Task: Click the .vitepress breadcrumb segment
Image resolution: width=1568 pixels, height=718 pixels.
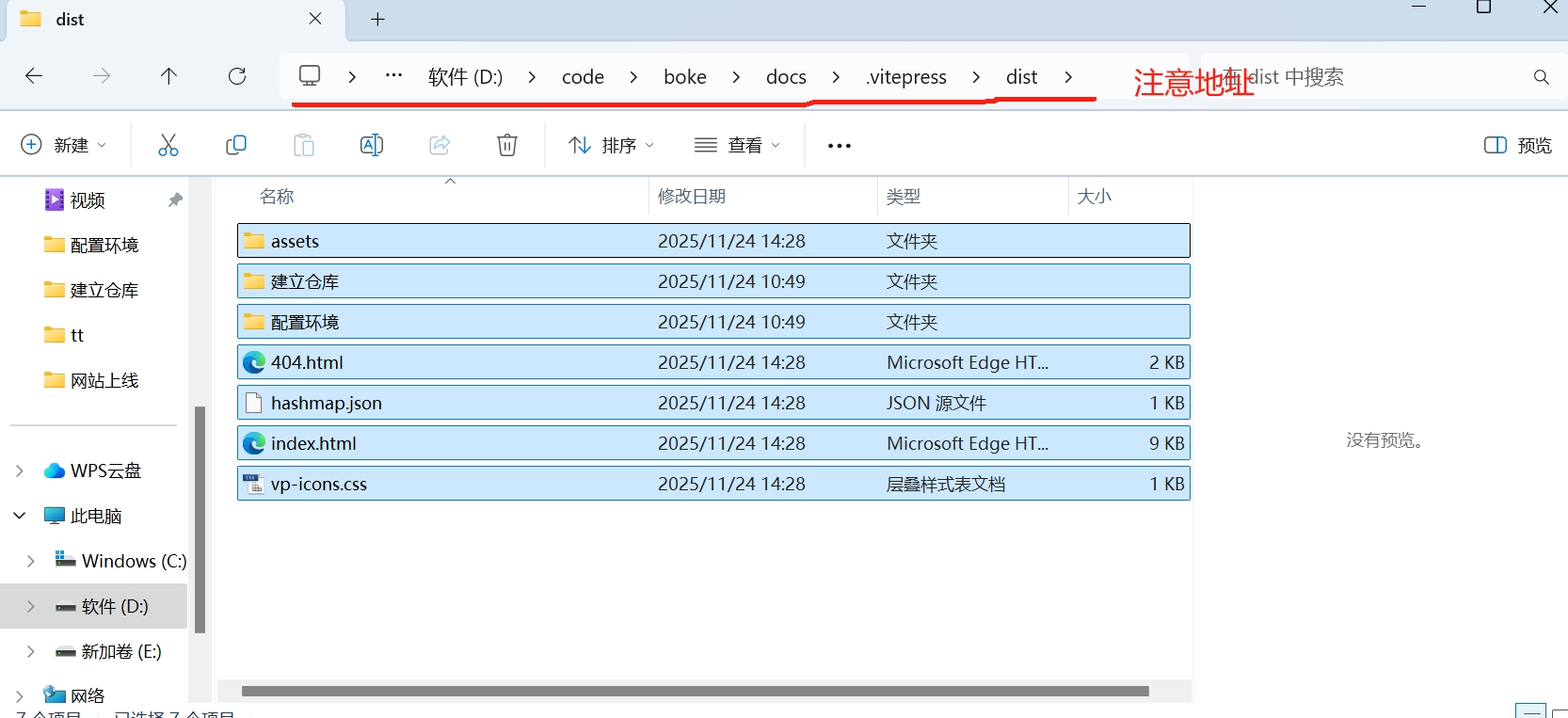Action: (x=906, y=77)
